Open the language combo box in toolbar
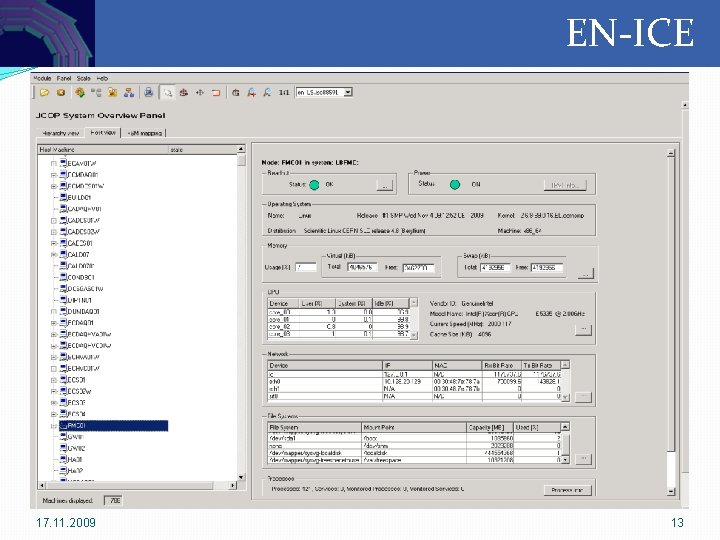The image size is (720, 540). tap(324, 92)
